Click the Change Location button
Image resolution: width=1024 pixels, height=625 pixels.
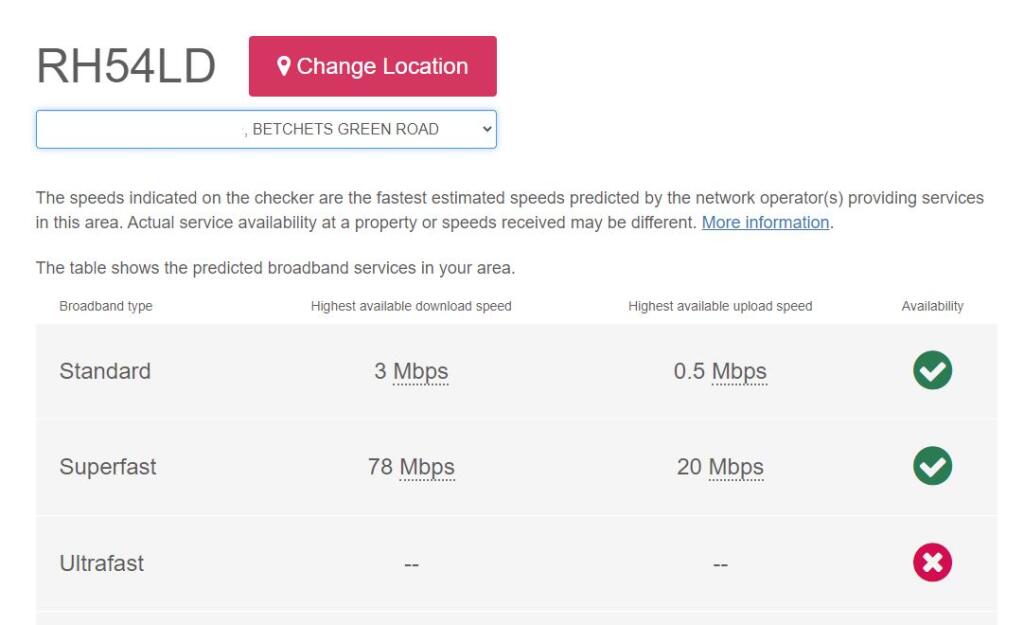click(372, 66)
